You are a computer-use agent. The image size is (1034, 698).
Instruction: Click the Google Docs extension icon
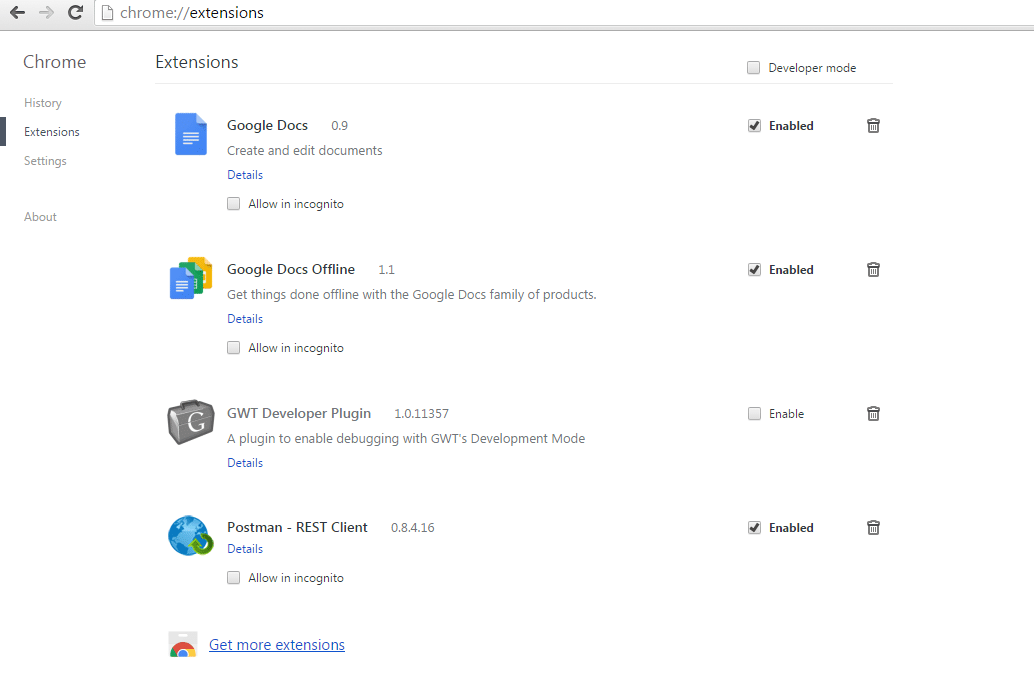click(x=191, y=134)
